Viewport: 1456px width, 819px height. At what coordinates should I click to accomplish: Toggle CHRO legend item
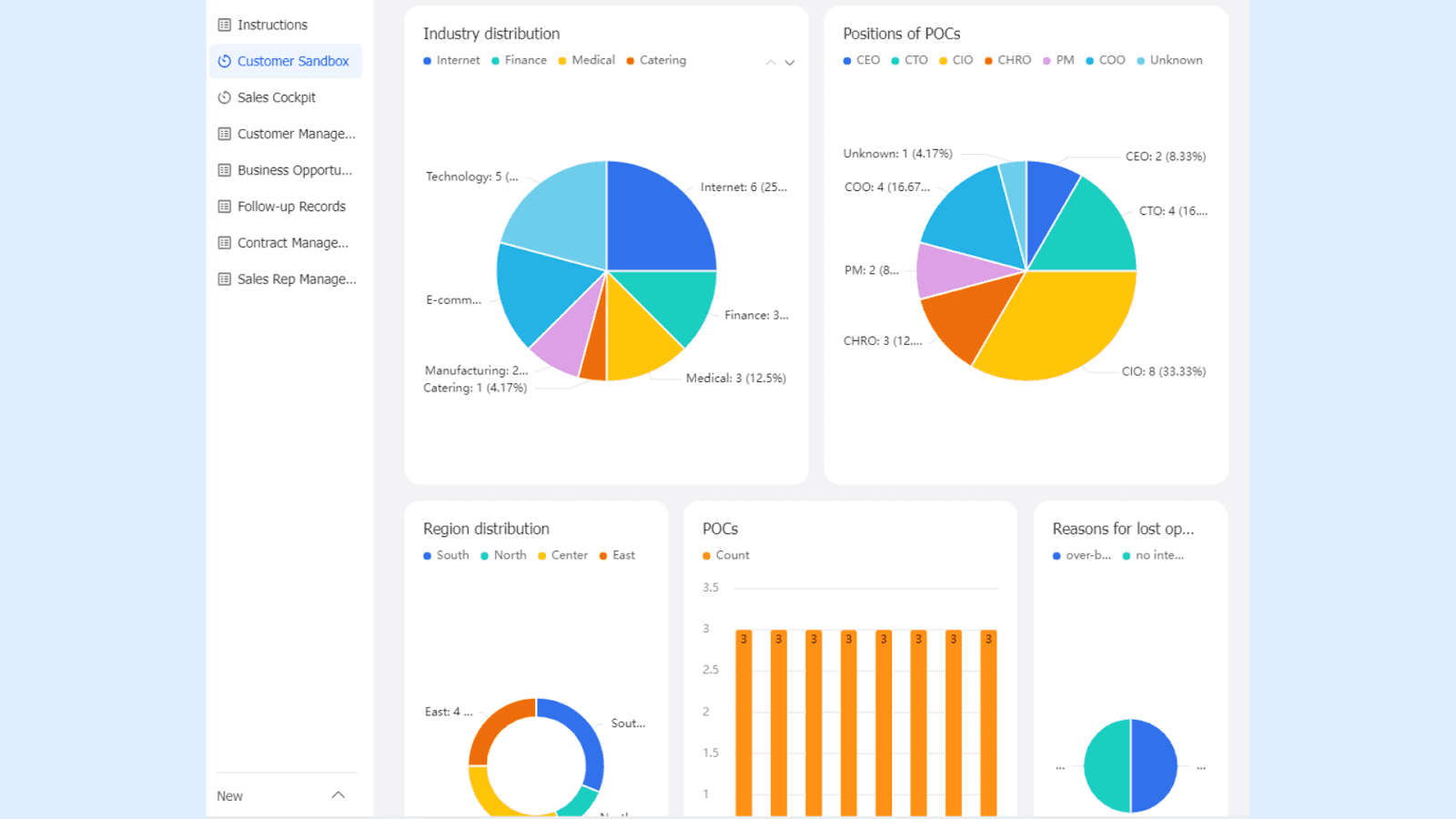[x=1007, y=60]
